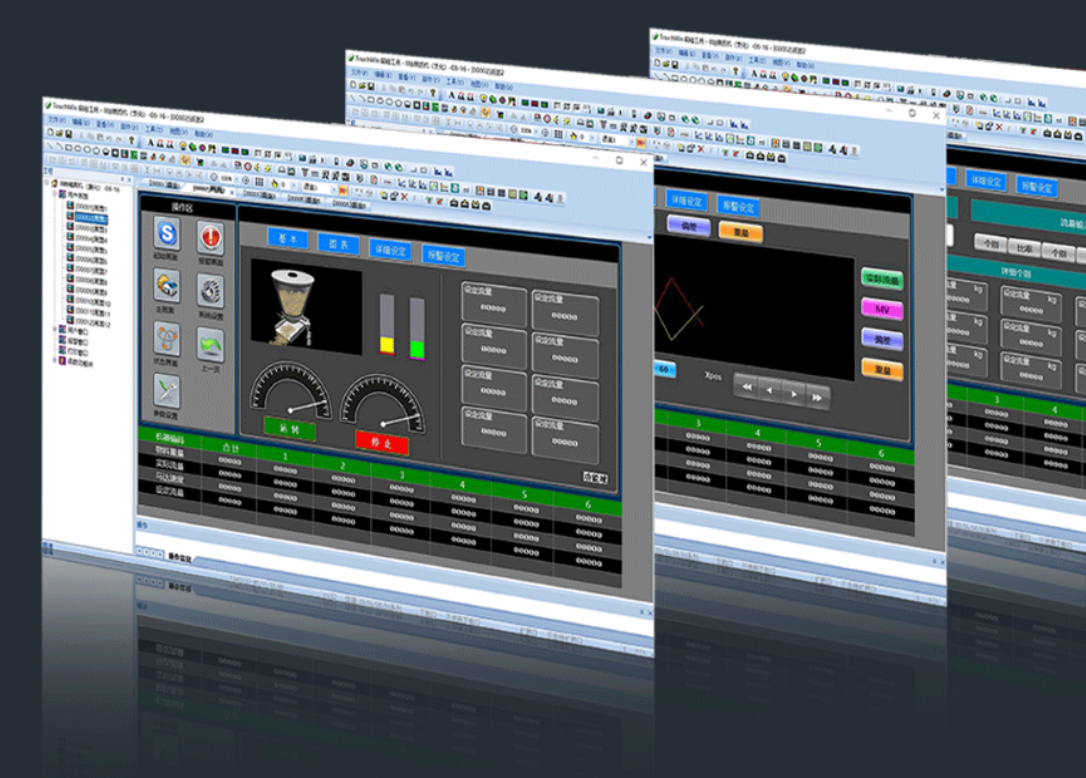Click the right semicircle gauge meter
The width and height of the screenshot is (1086, 778).
click(382, 404)
